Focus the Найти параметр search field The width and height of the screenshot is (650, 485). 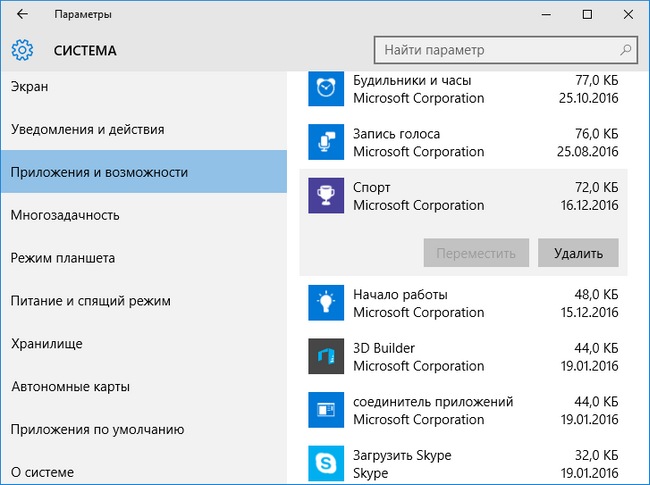506,50
